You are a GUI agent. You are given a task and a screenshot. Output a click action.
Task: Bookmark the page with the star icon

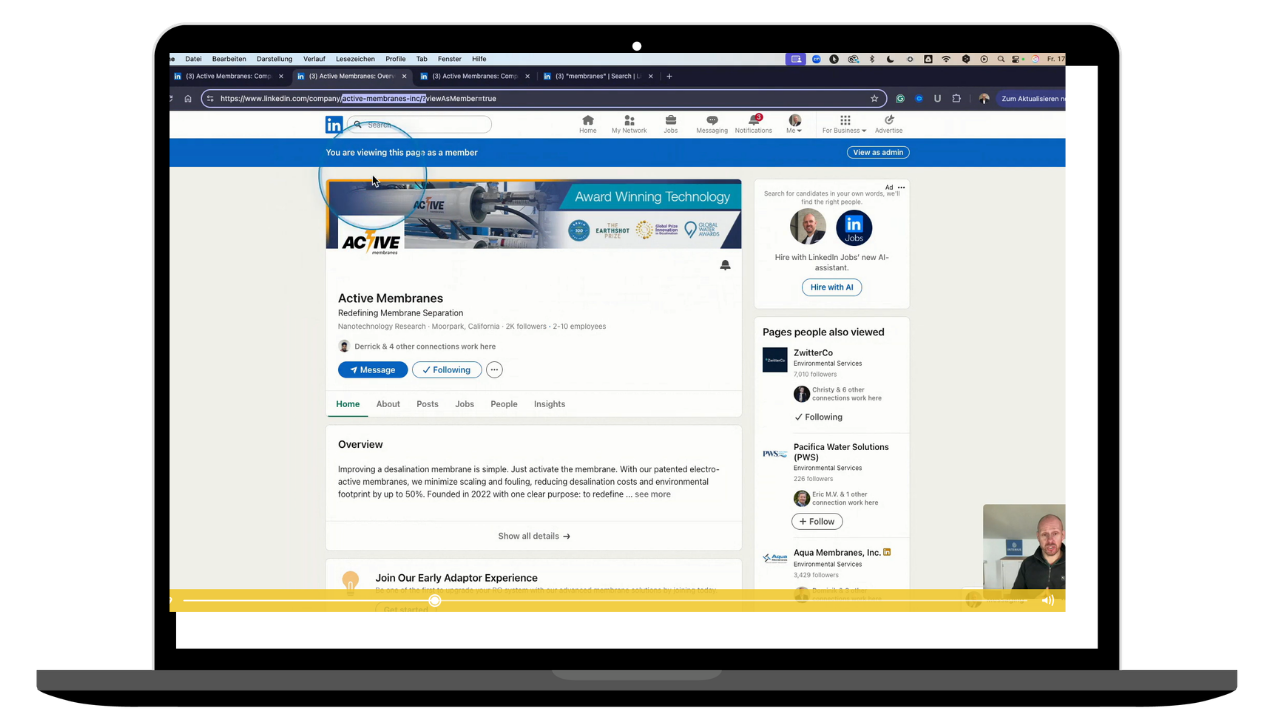(x=874, y=99)
